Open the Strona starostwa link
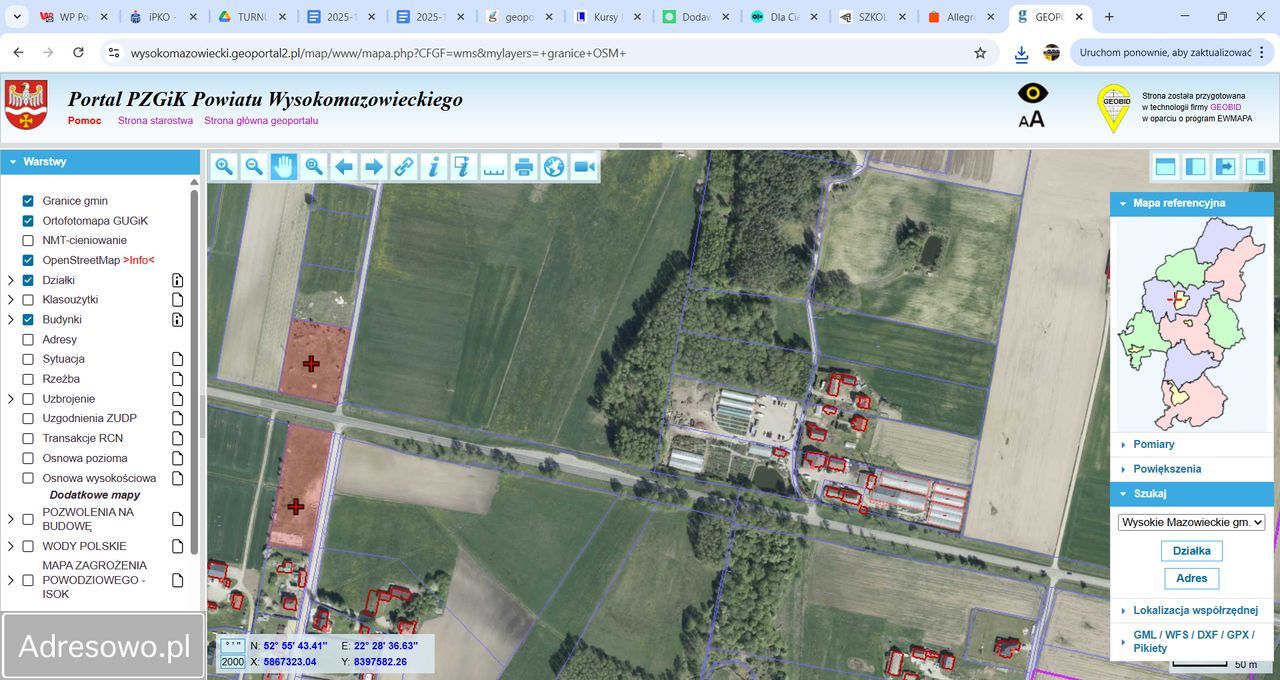 155,120
